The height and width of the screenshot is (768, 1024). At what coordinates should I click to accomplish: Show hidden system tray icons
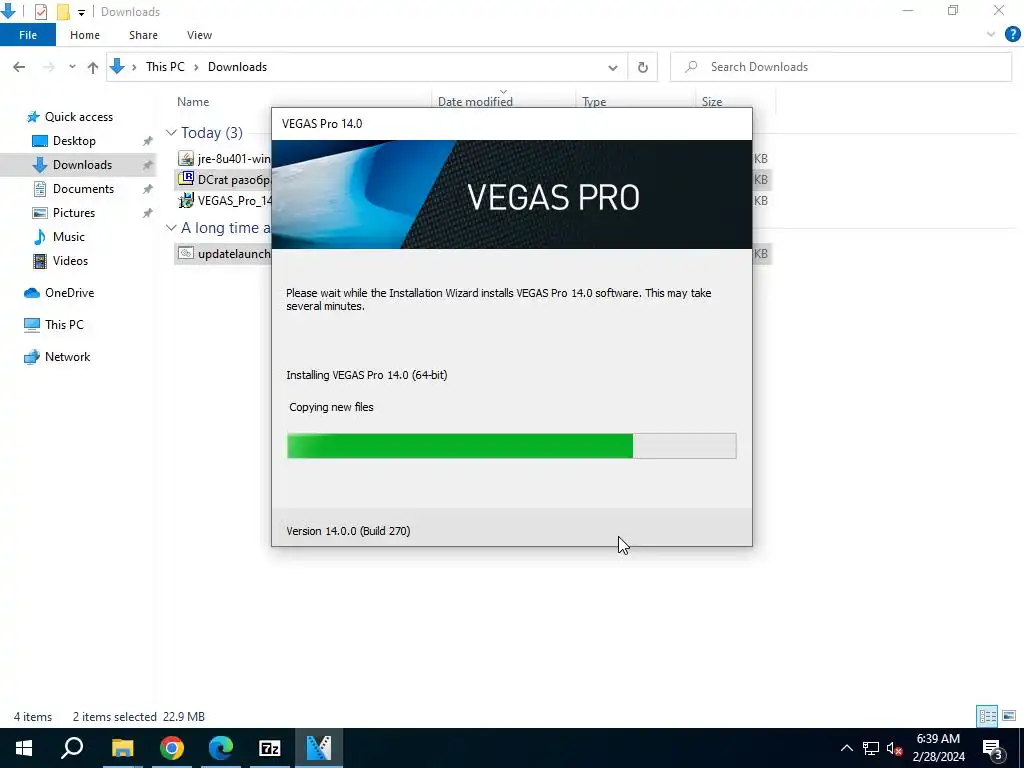(x=846, y=748)
